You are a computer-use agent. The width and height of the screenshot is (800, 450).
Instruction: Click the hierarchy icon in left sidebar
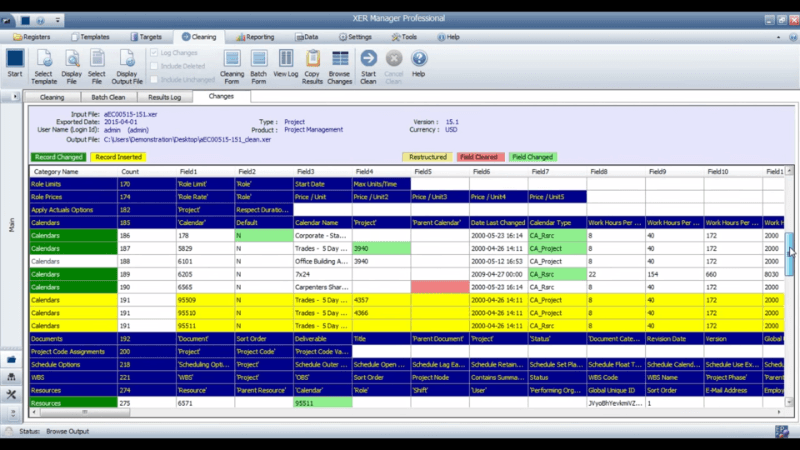(x=11, y=377)
